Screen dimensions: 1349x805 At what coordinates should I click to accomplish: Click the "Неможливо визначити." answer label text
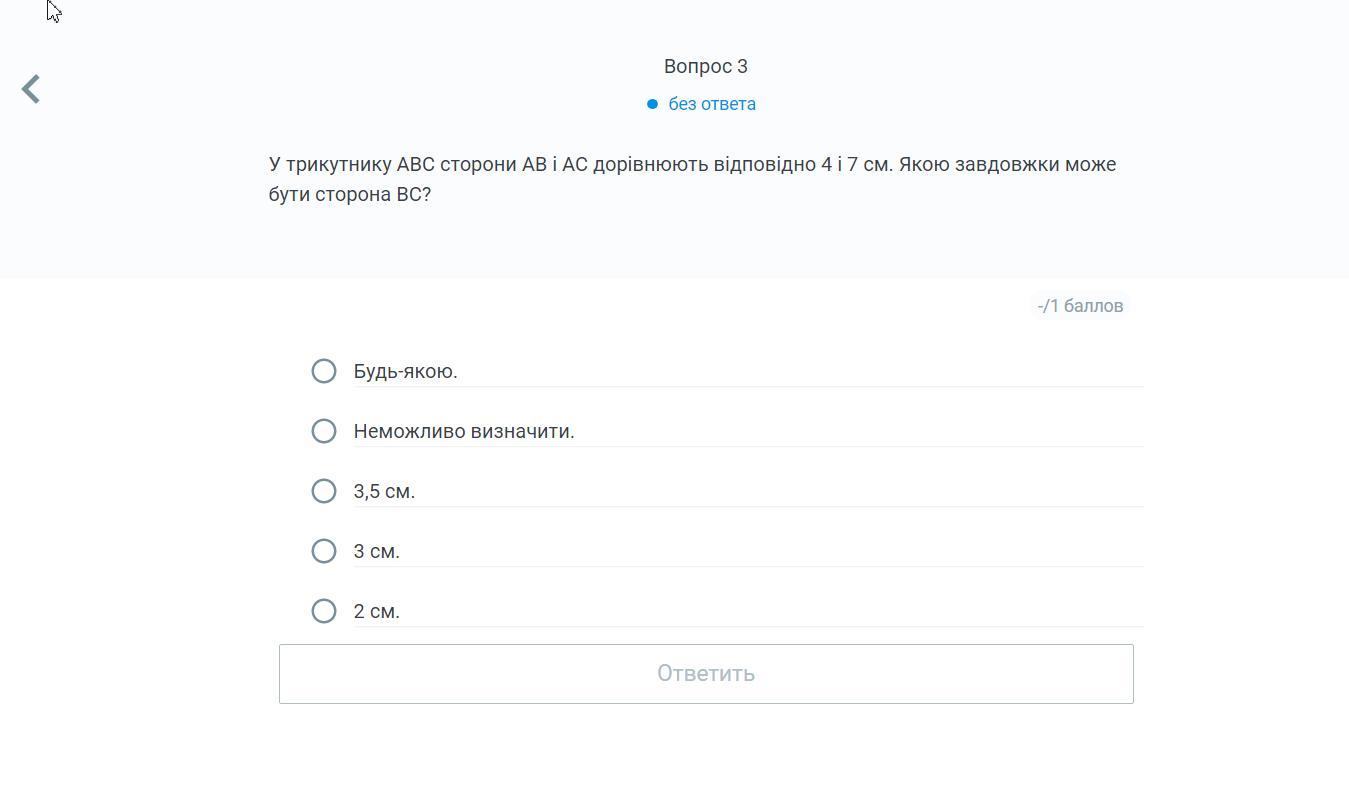click(464, 431)
